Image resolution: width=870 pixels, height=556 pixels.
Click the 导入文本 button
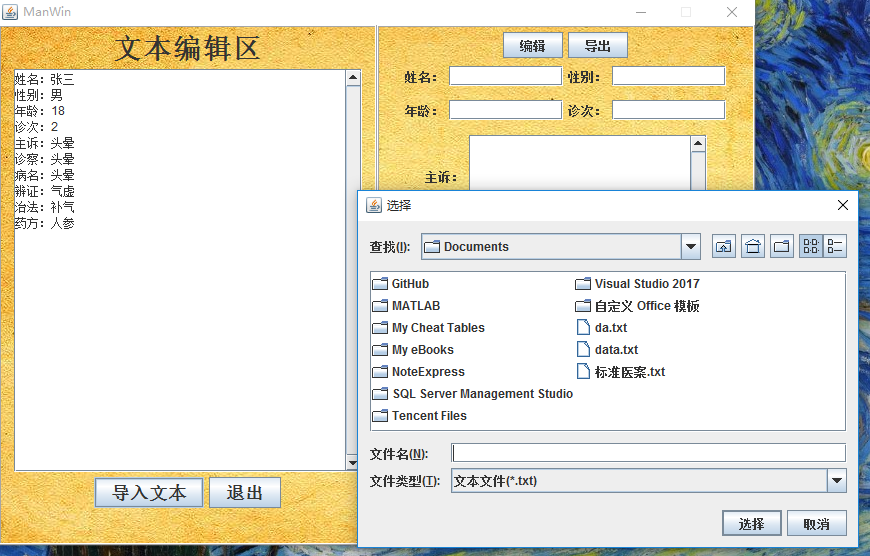coord(149,493)
